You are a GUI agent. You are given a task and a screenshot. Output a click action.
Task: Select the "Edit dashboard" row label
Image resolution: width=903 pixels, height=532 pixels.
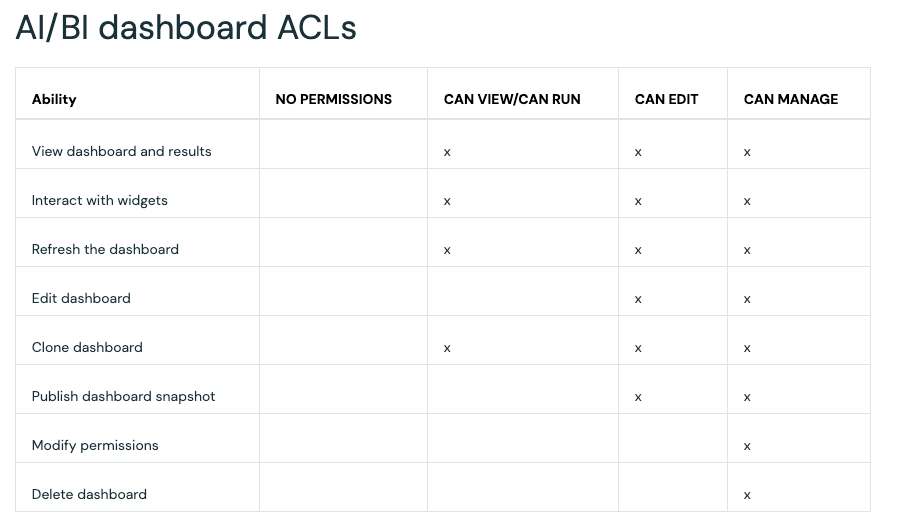(x=81, y=299)
